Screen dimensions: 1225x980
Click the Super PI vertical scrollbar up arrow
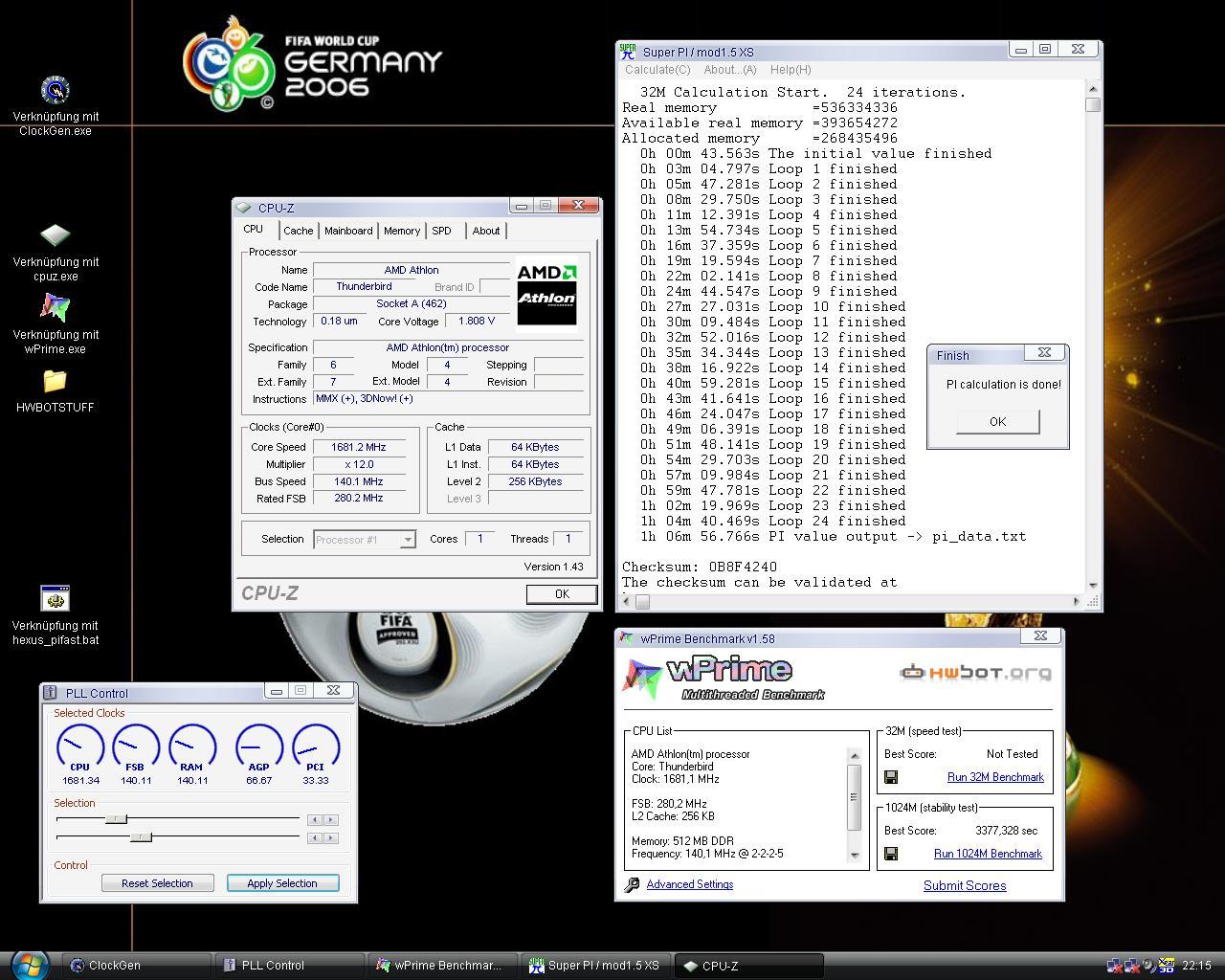[x=1093, y=90]
